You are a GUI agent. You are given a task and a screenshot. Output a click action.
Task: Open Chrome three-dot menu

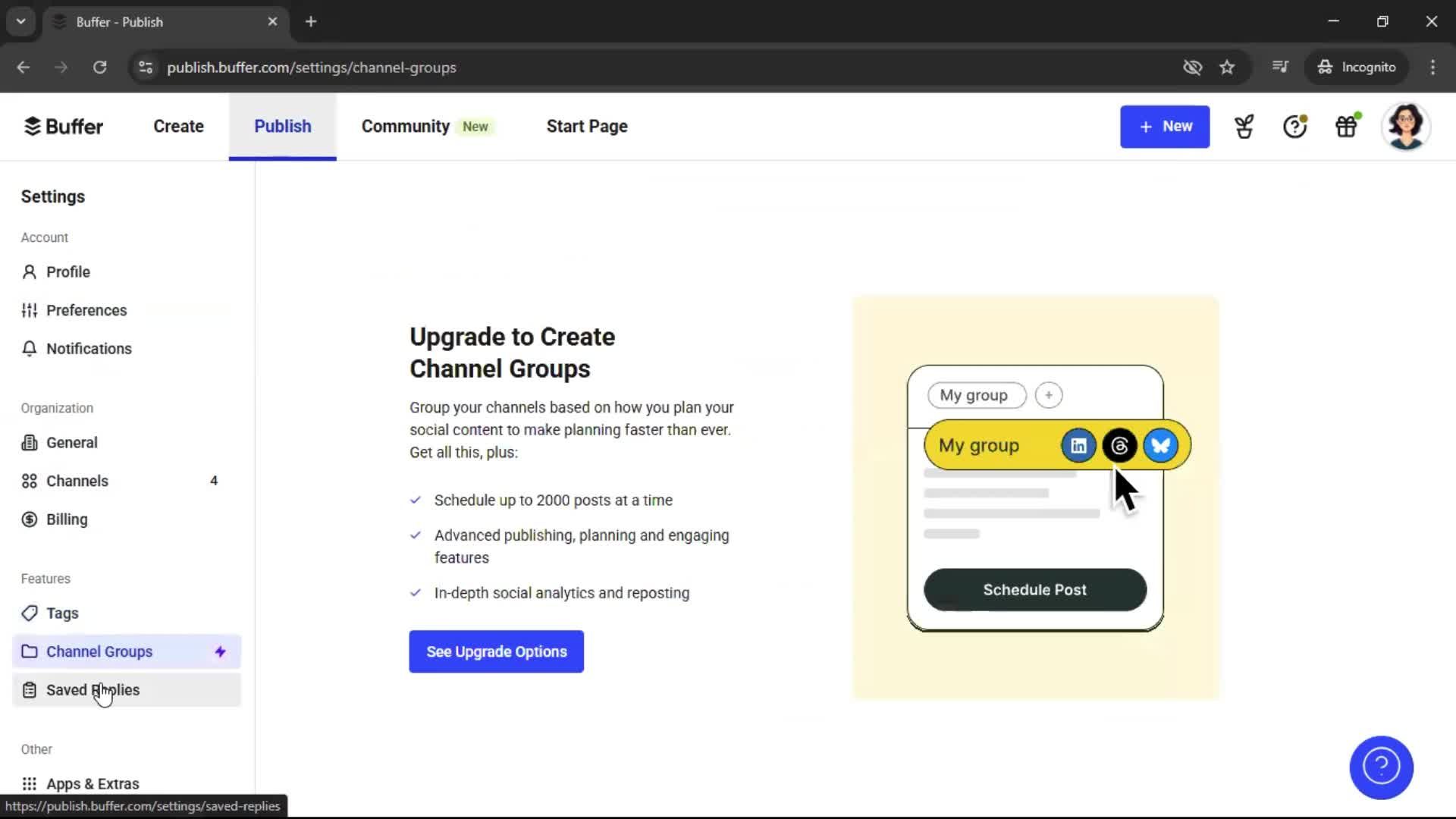[1432, 67]
